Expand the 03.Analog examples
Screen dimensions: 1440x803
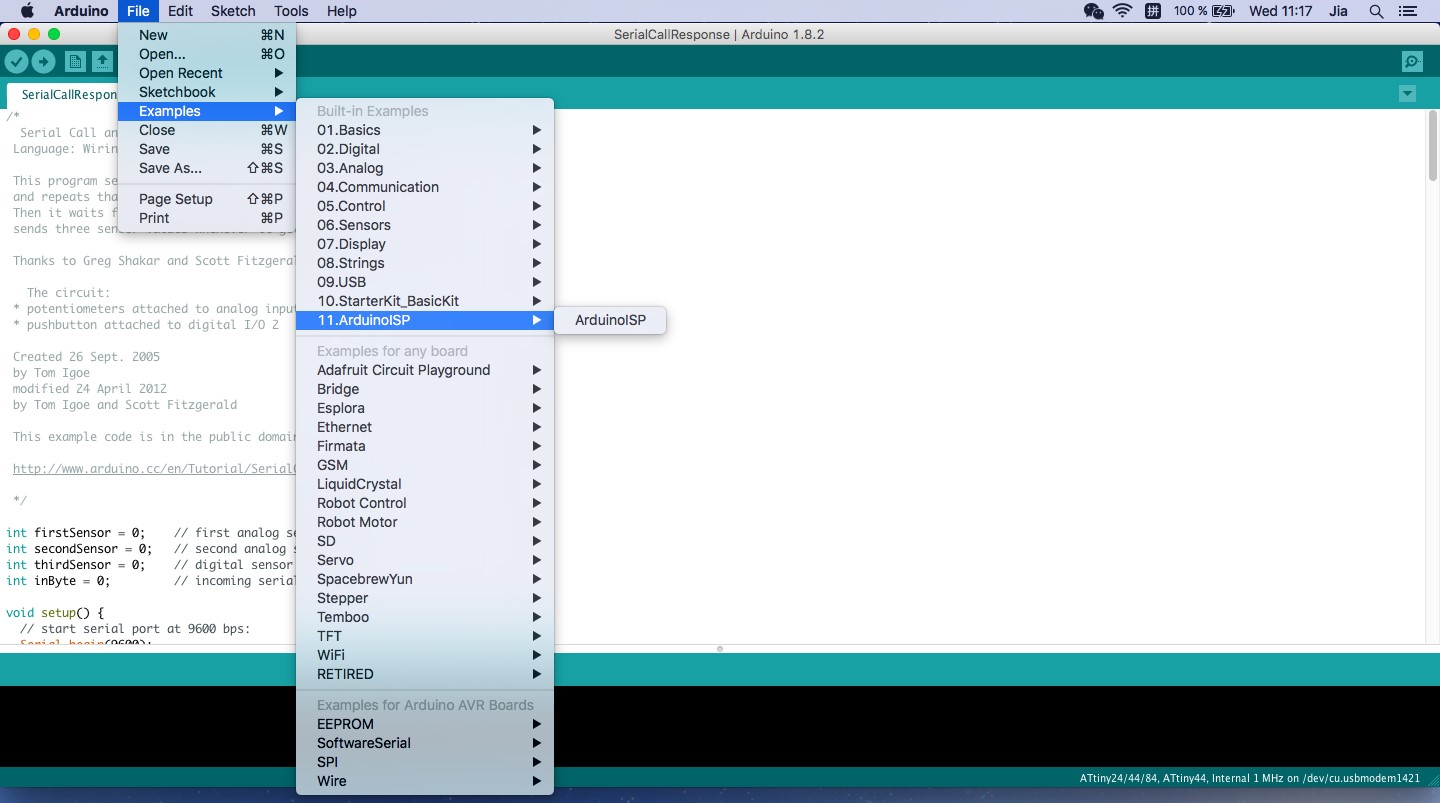pos(425,168)
